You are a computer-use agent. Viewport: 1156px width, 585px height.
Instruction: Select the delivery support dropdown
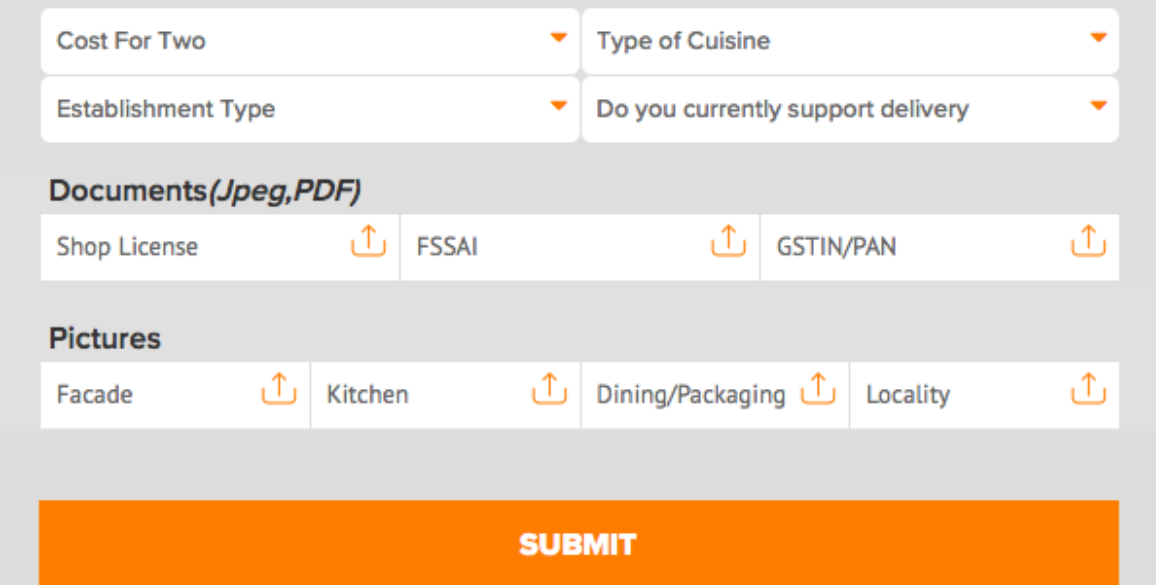[x=850, y=109]
